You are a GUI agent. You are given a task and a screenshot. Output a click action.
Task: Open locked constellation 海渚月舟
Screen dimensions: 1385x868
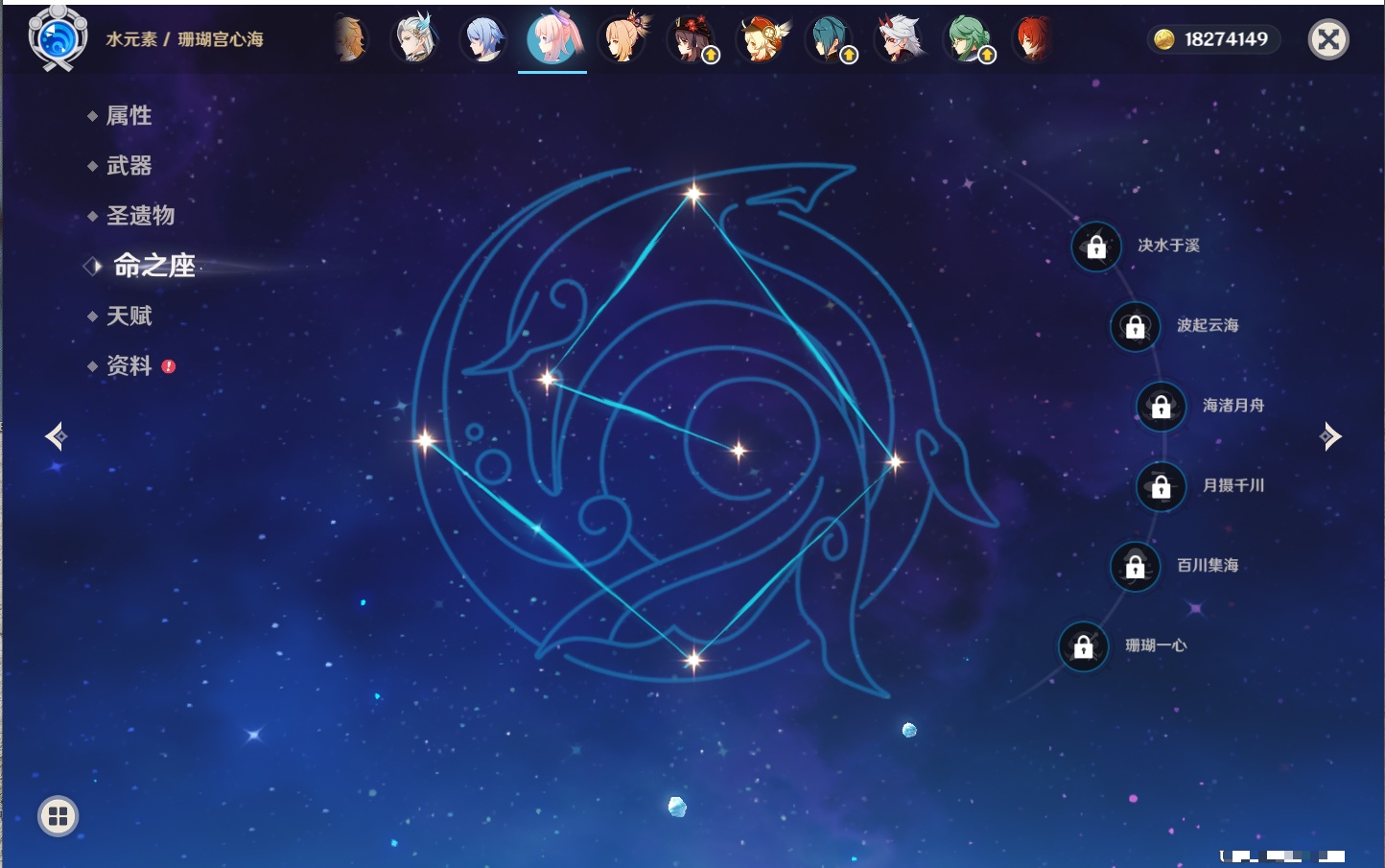coord(1162,406)
